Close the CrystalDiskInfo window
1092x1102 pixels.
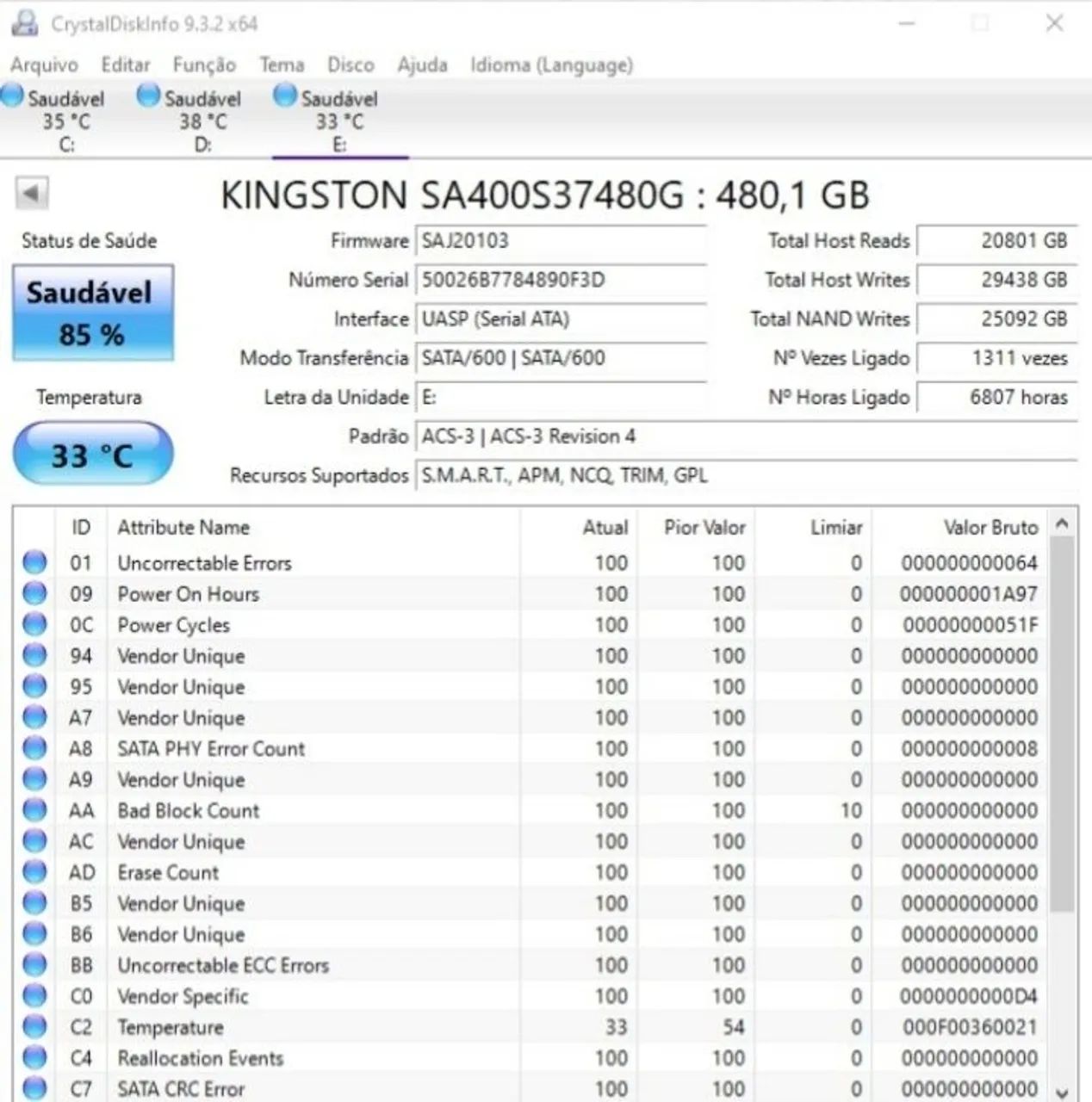click(x=1054, y=23)
